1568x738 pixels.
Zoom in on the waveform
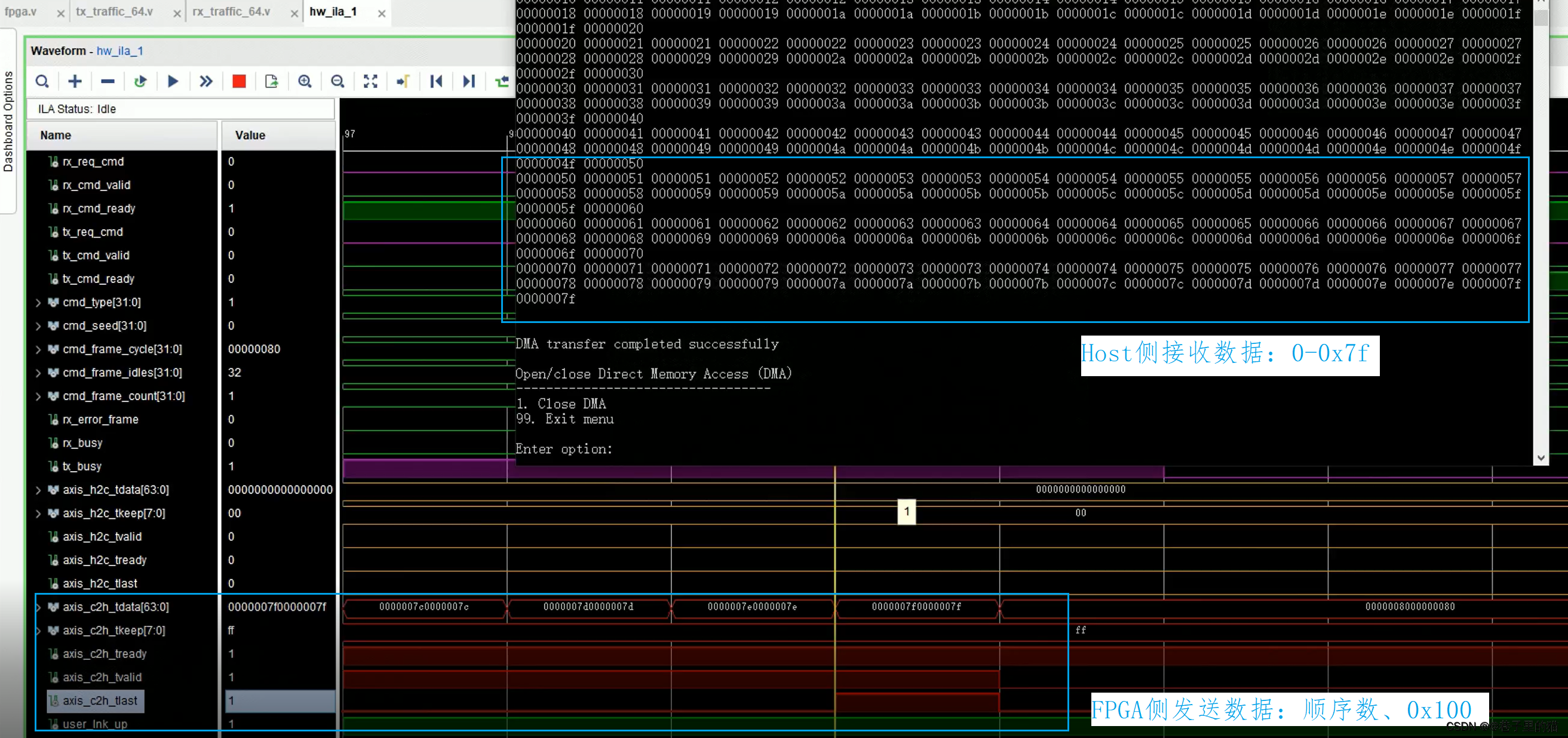tap(305, 81)
